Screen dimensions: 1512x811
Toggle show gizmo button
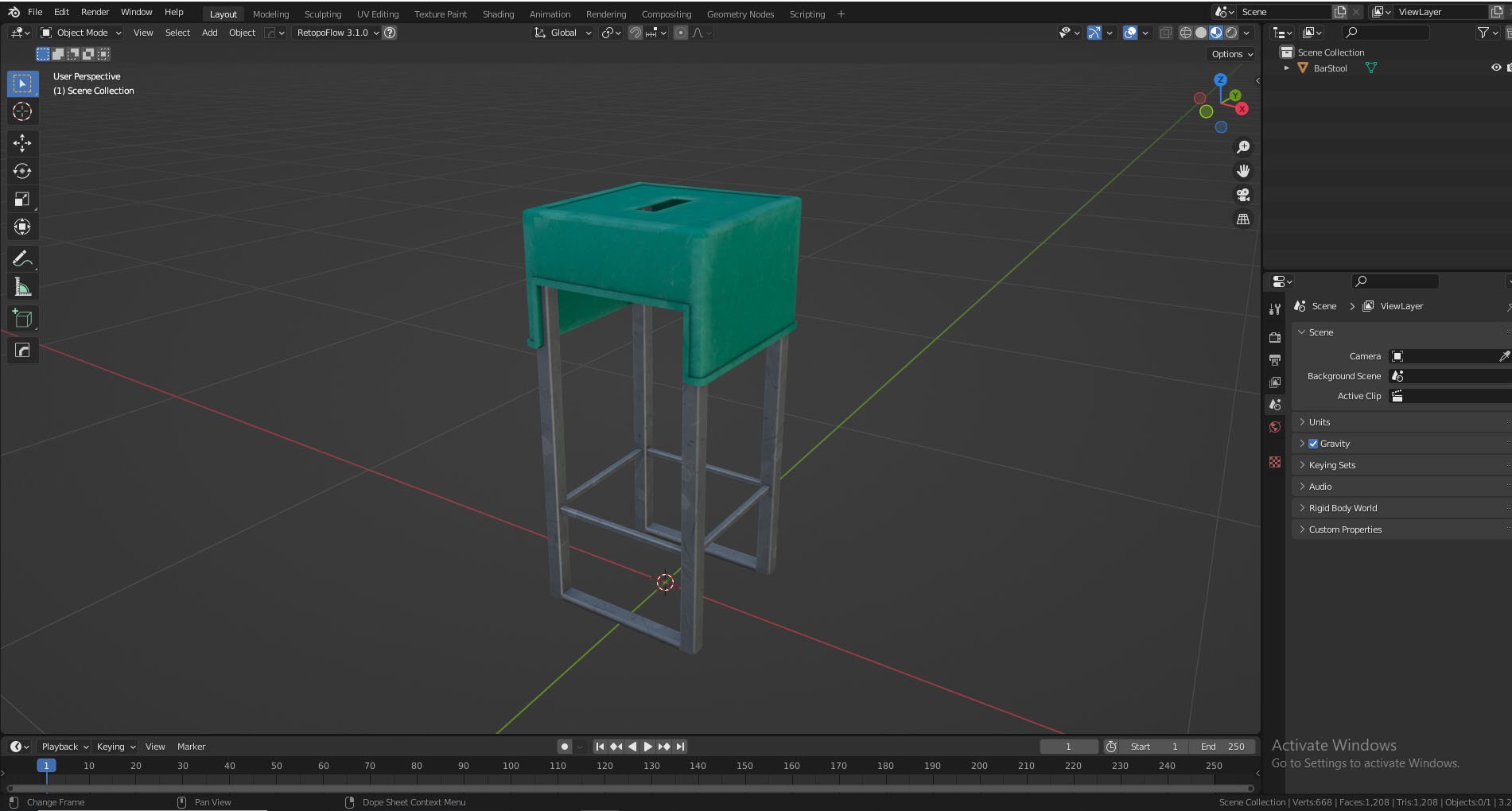tap(1094, 33)
